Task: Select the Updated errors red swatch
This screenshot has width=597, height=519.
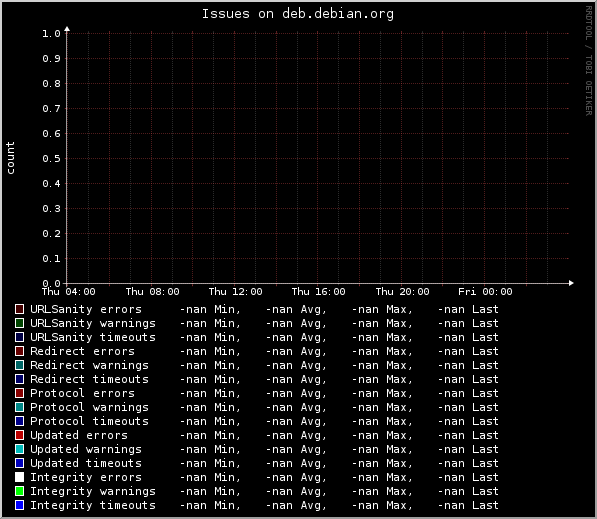Action: coord(19,435)
